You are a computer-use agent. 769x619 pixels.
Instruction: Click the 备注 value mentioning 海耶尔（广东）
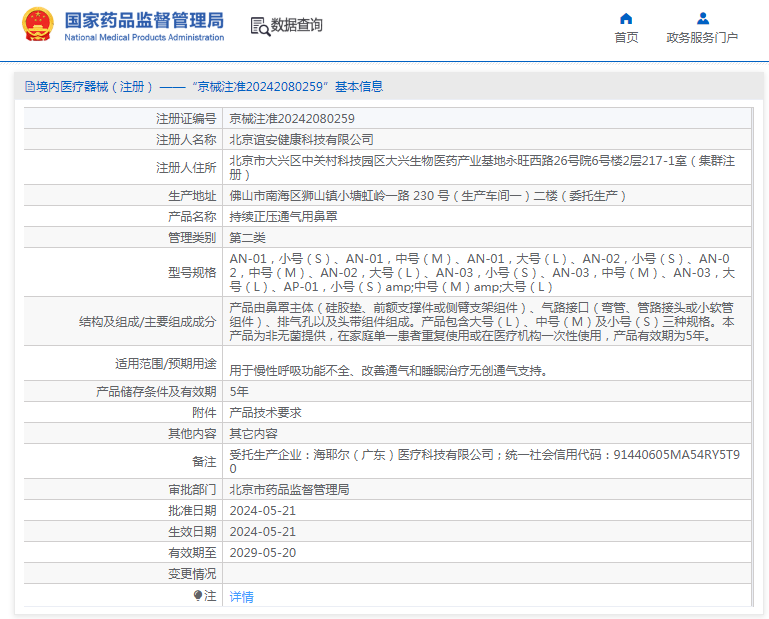(485, 461)
